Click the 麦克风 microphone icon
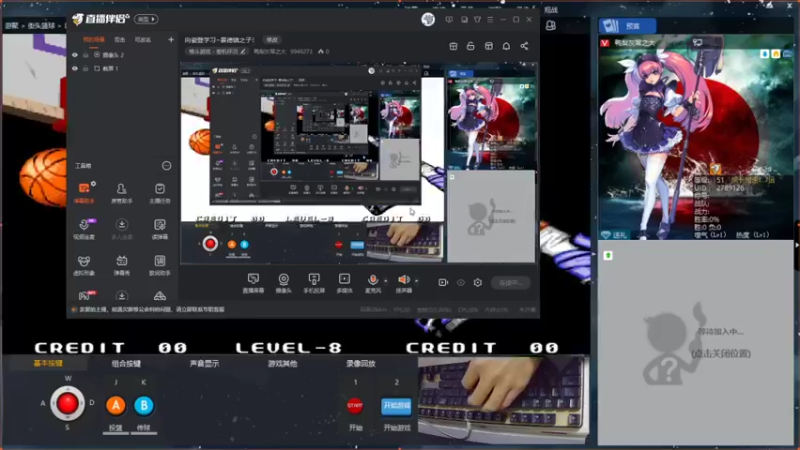The width and height of the screenshot is (800, 450). (373, 280)
